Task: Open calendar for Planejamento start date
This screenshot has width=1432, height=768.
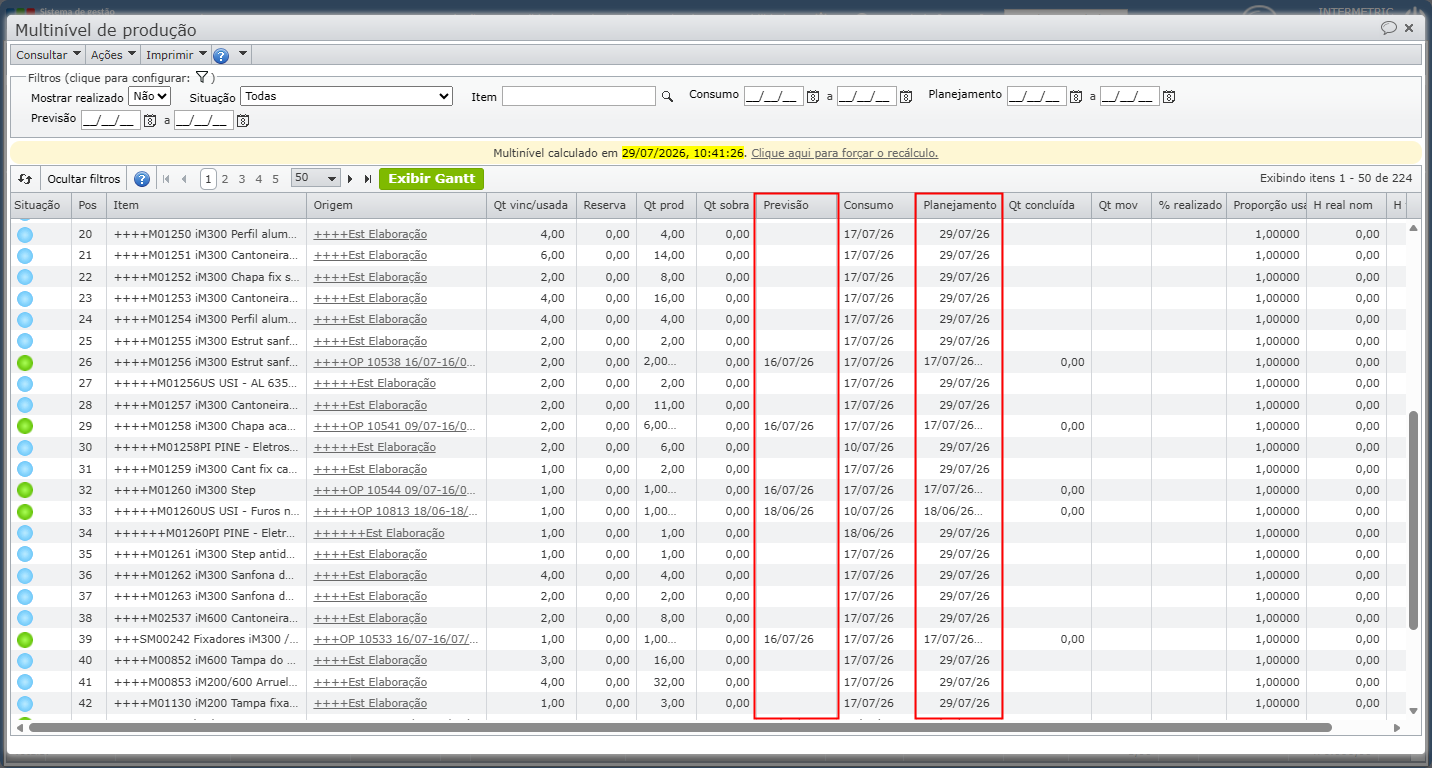Action: click(x=1076, y=97)
